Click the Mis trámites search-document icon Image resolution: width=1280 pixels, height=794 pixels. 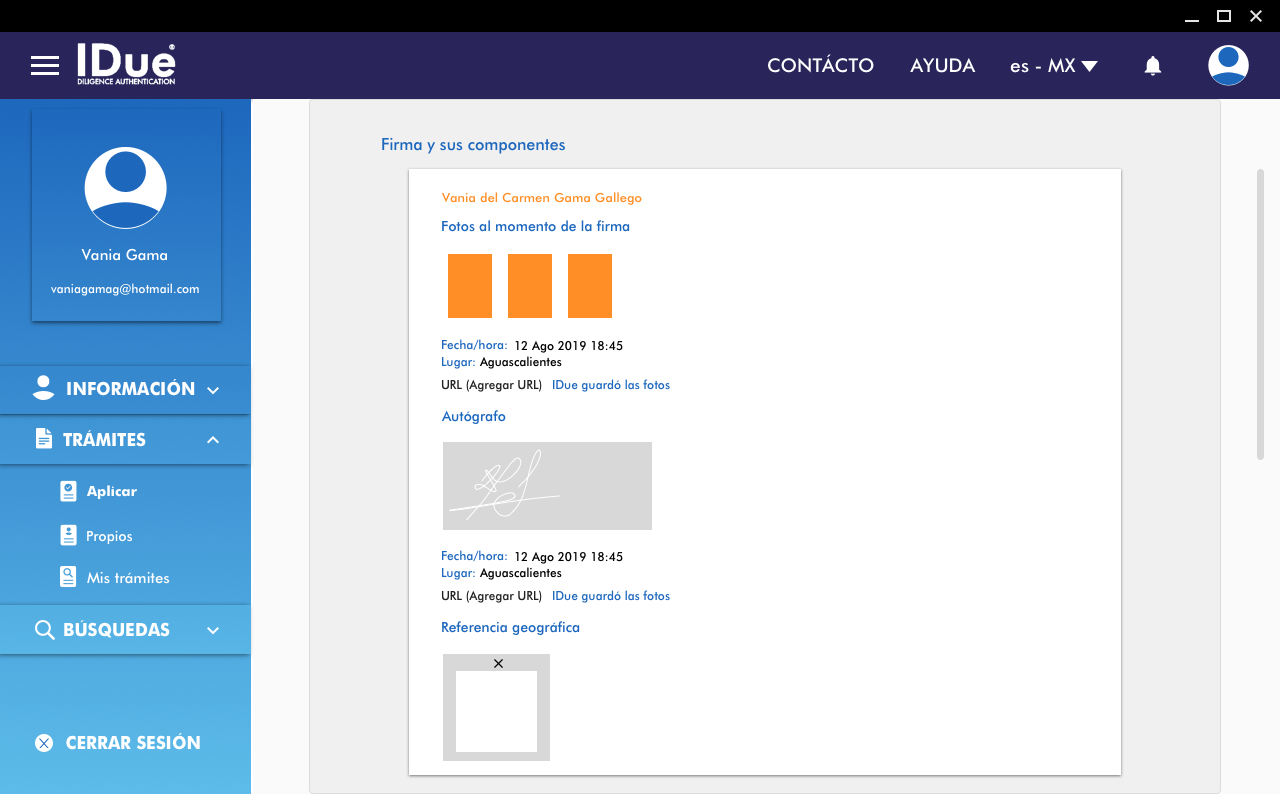click(68, 577)
